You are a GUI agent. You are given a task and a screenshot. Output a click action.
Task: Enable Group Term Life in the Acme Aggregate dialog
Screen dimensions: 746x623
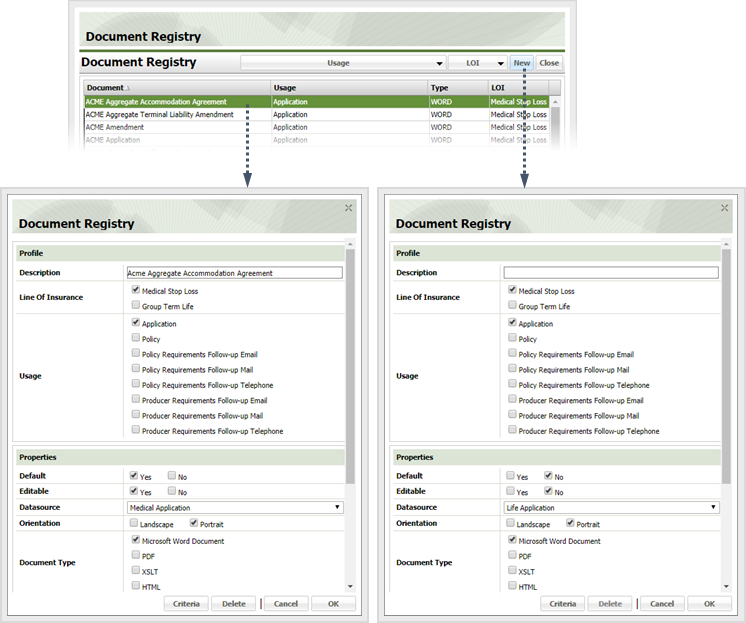(135, 306)
